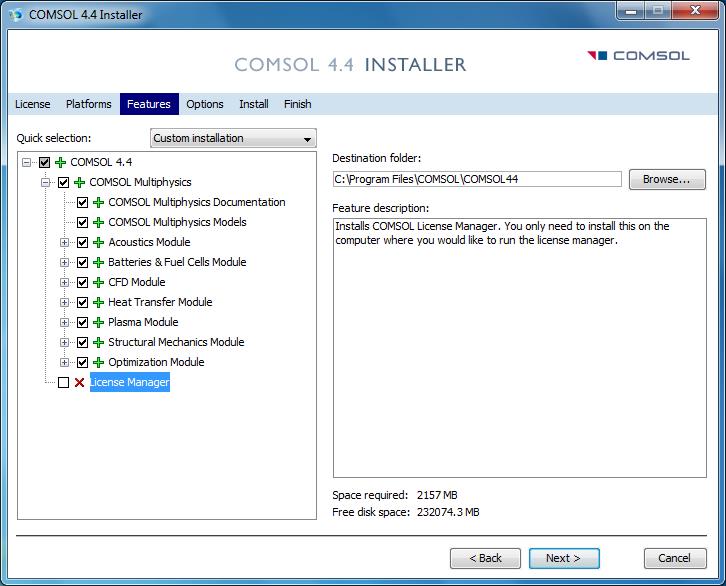Viewport: 726px width, 586px height.
Task: Click the green plus icon beside Optimization Module
Action: point(98,362)
